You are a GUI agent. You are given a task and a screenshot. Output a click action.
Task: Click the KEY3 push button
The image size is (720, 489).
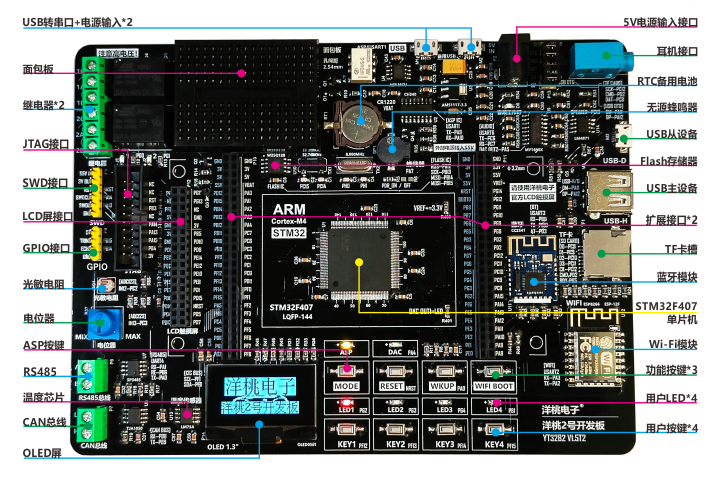tap(444, 430)
